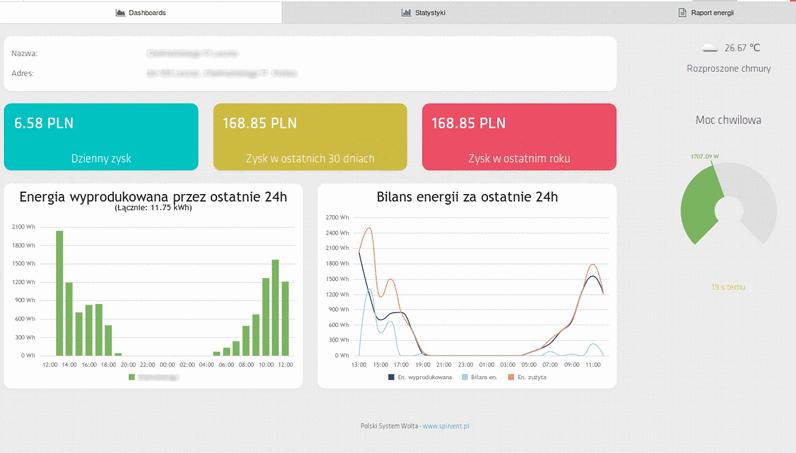This screenshot has height=453, width=796.
Task: Click the 19 s temu timestamp
Action: [728, 287]
